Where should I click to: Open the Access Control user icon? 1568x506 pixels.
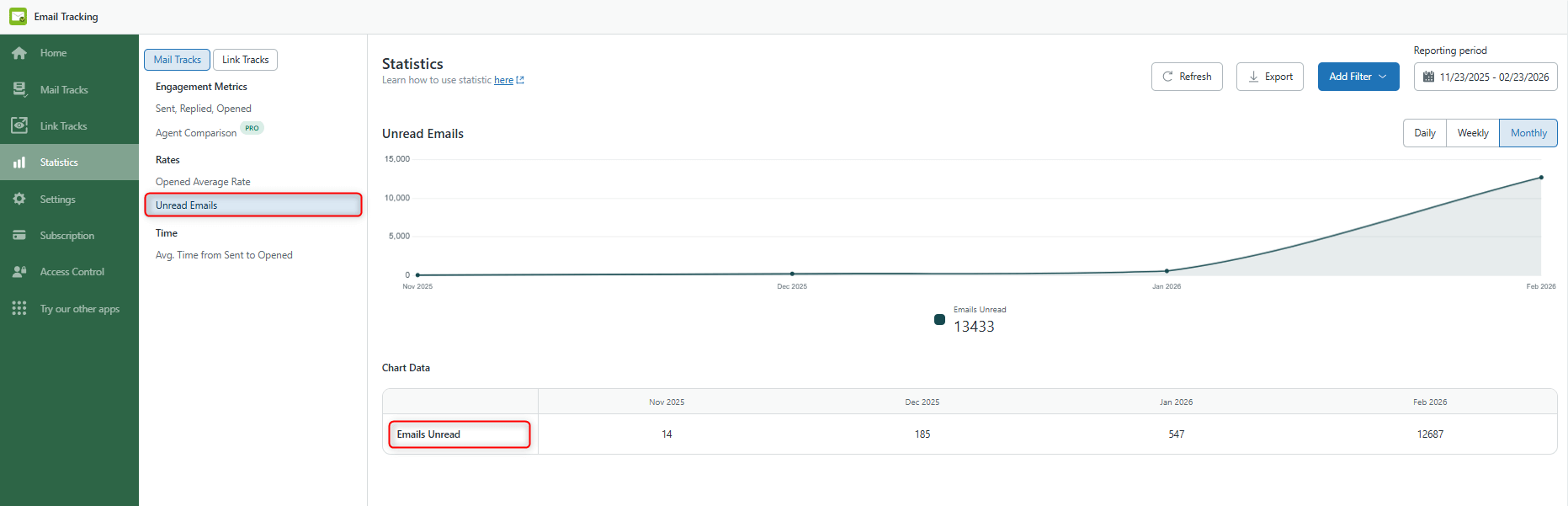tap(19, 271)
